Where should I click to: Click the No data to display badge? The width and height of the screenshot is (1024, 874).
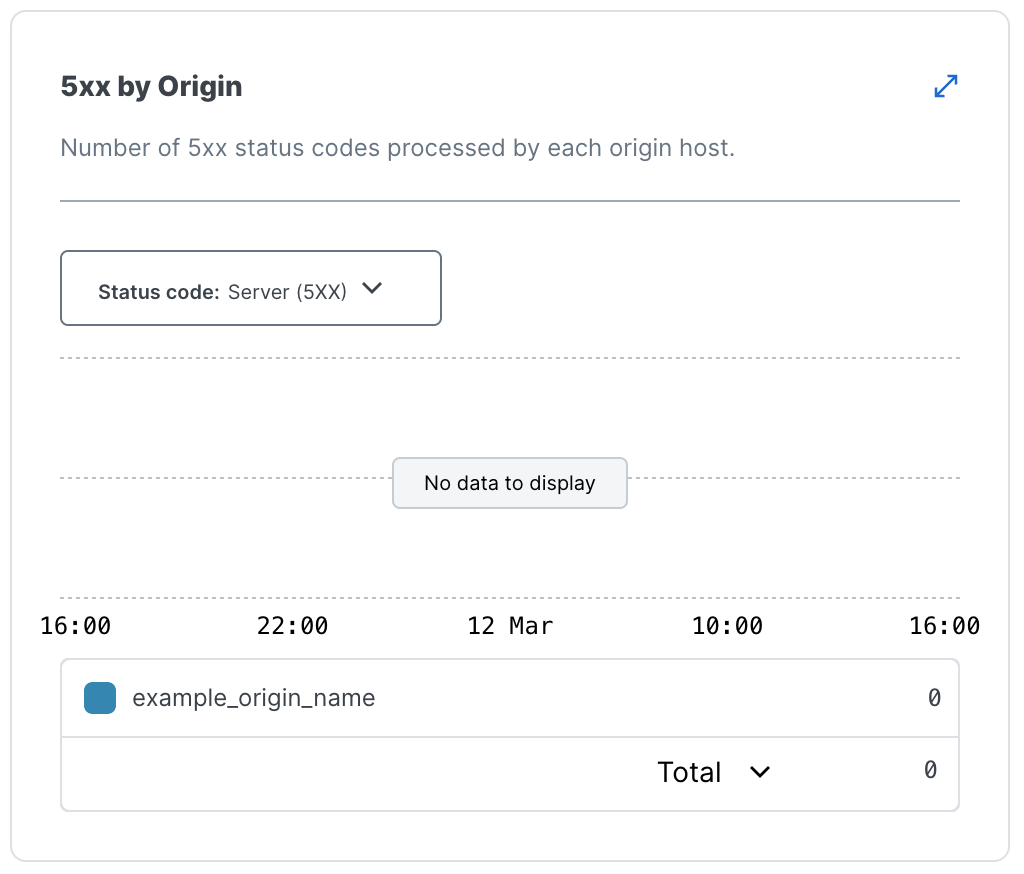(x=510, y=483)
